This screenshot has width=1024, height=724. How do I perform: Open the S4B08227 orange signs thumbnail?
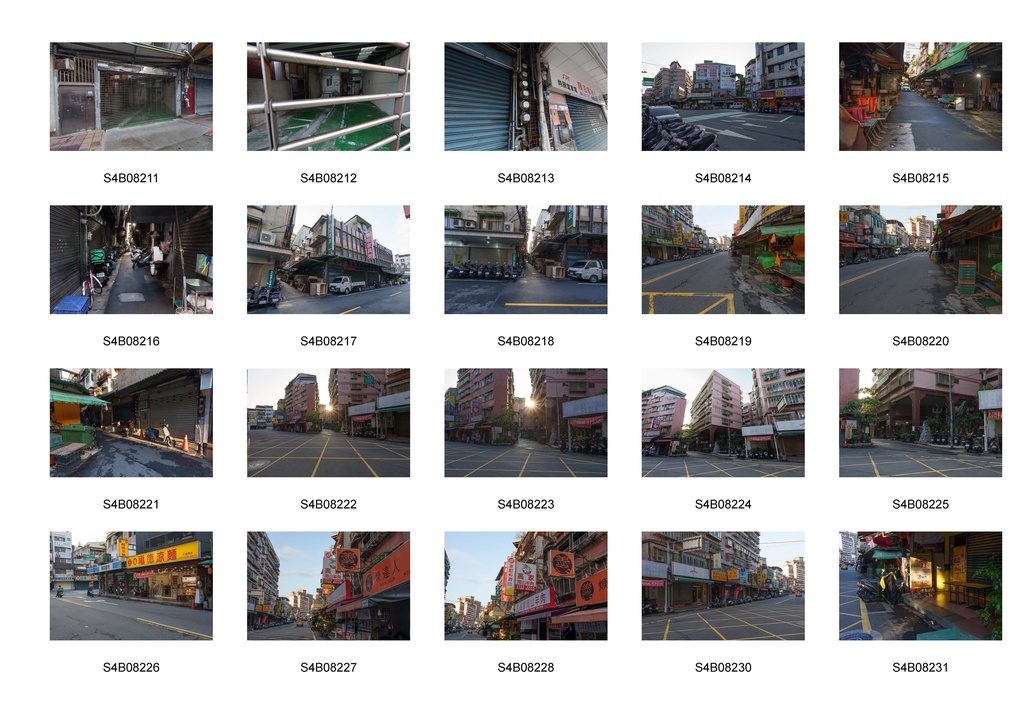click(x=328, y=586)
